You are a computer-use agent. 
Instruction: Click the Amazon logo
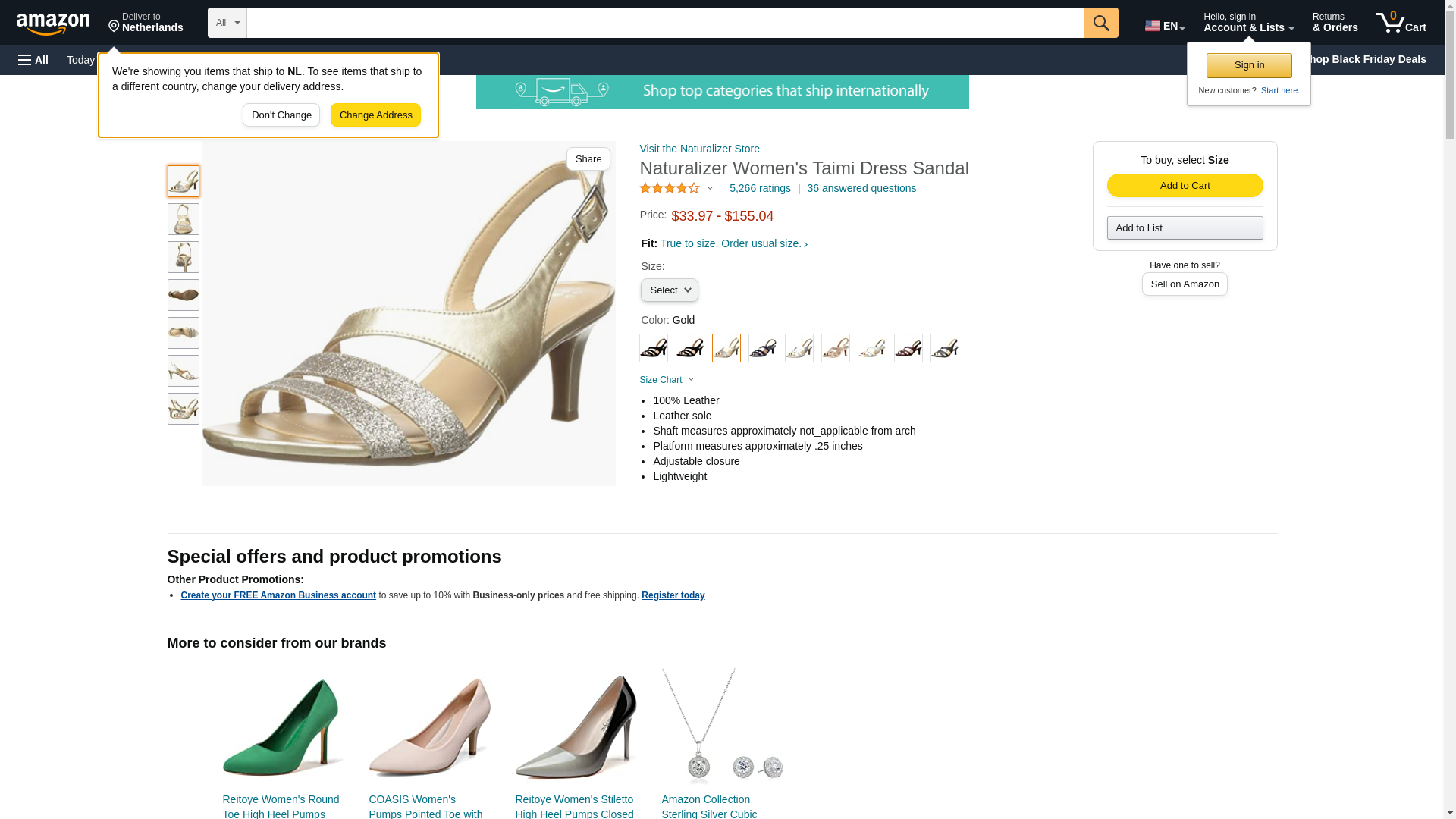point(53,24)
